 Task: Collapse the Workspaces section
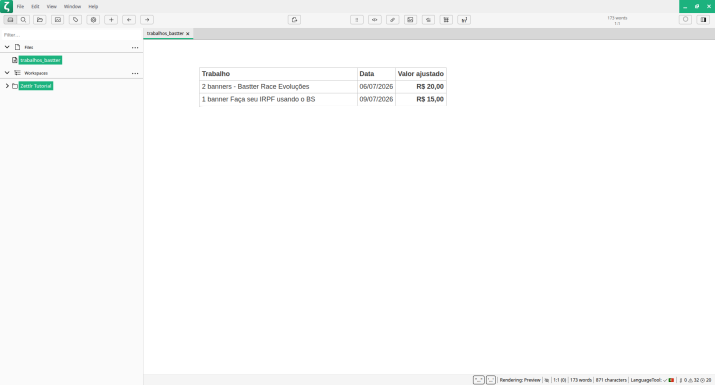pyautogui.click(x=7, y=73)
